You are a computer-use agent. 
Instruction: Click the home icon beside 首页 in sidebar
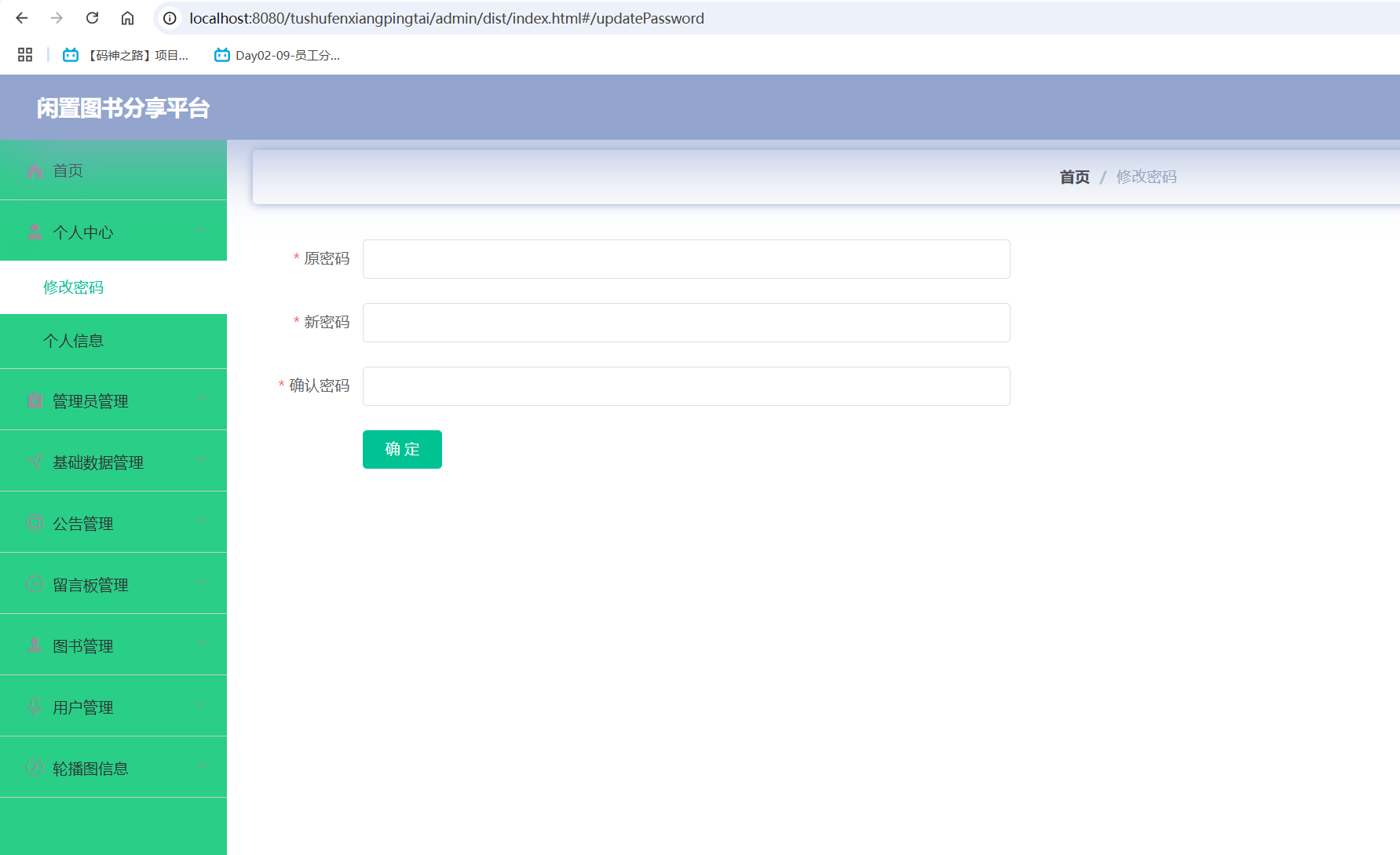pyautogui.click(x=35, y=171)
